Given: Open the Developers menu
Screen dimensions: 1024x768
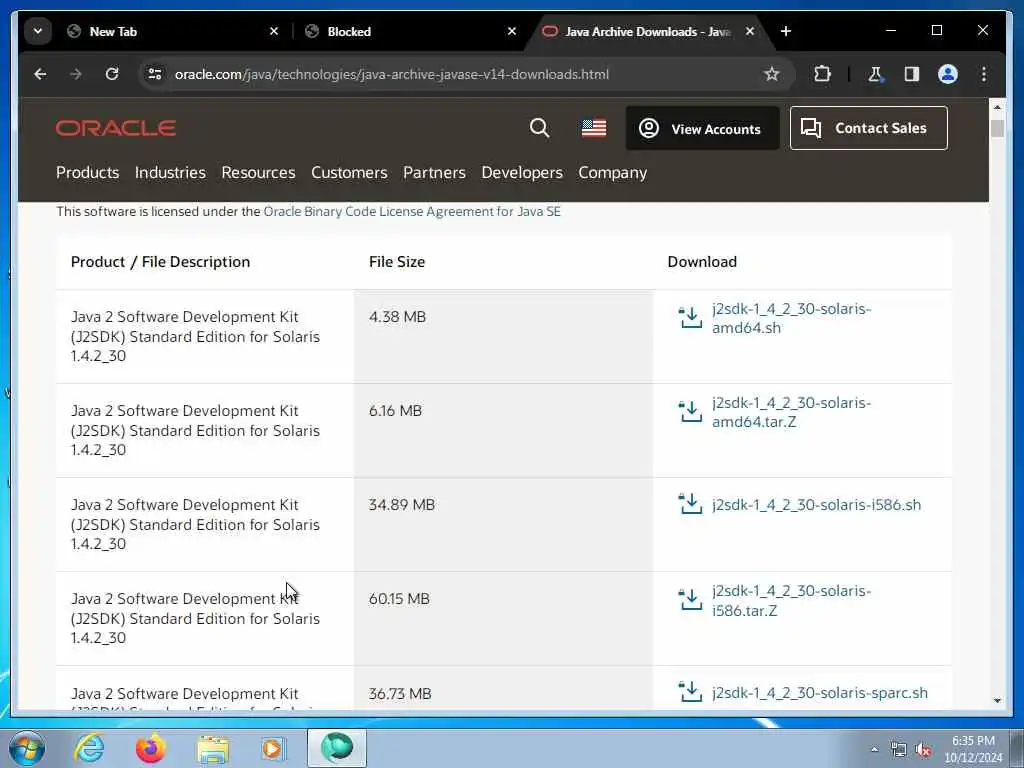Looking at the screenshot, I should (x=522, y=172).
